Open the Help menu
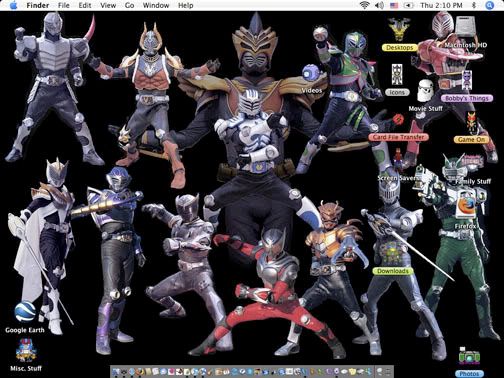504x378 pixels. (185, 5)
